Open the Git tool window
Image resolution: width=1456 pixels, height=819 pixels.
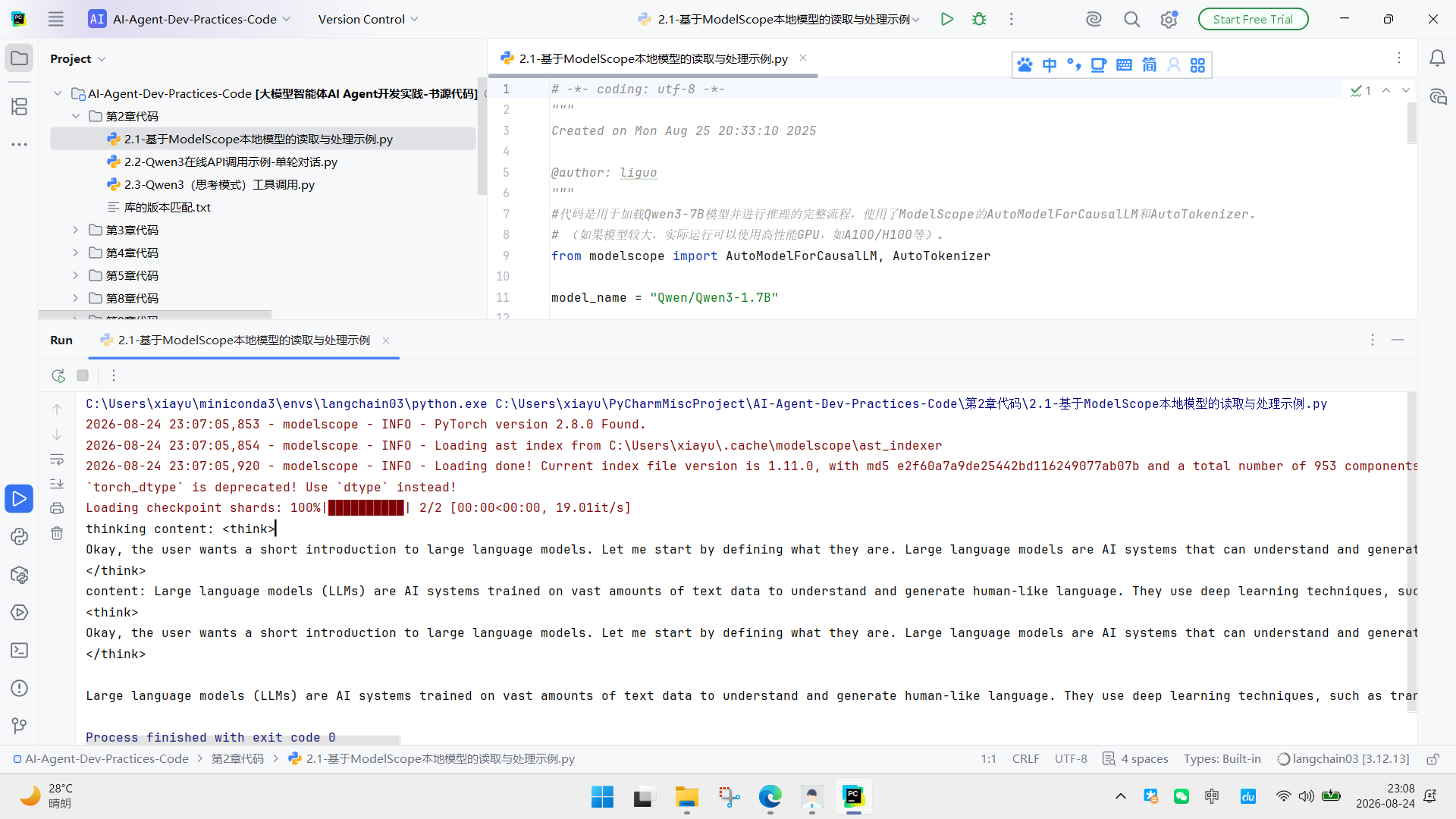(x=20, y=726)
